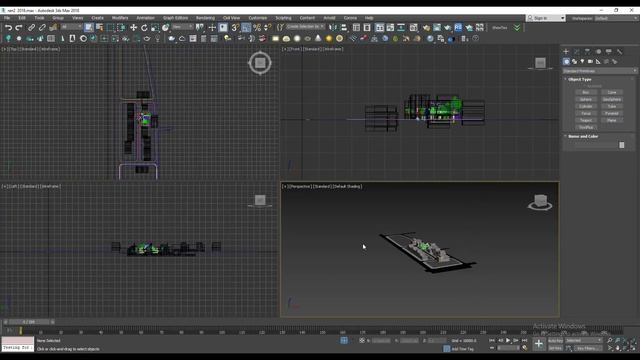Viewport: 640px width, 360px height.
Task: Choose the Select and Scale tool
Action: point(155,28)
